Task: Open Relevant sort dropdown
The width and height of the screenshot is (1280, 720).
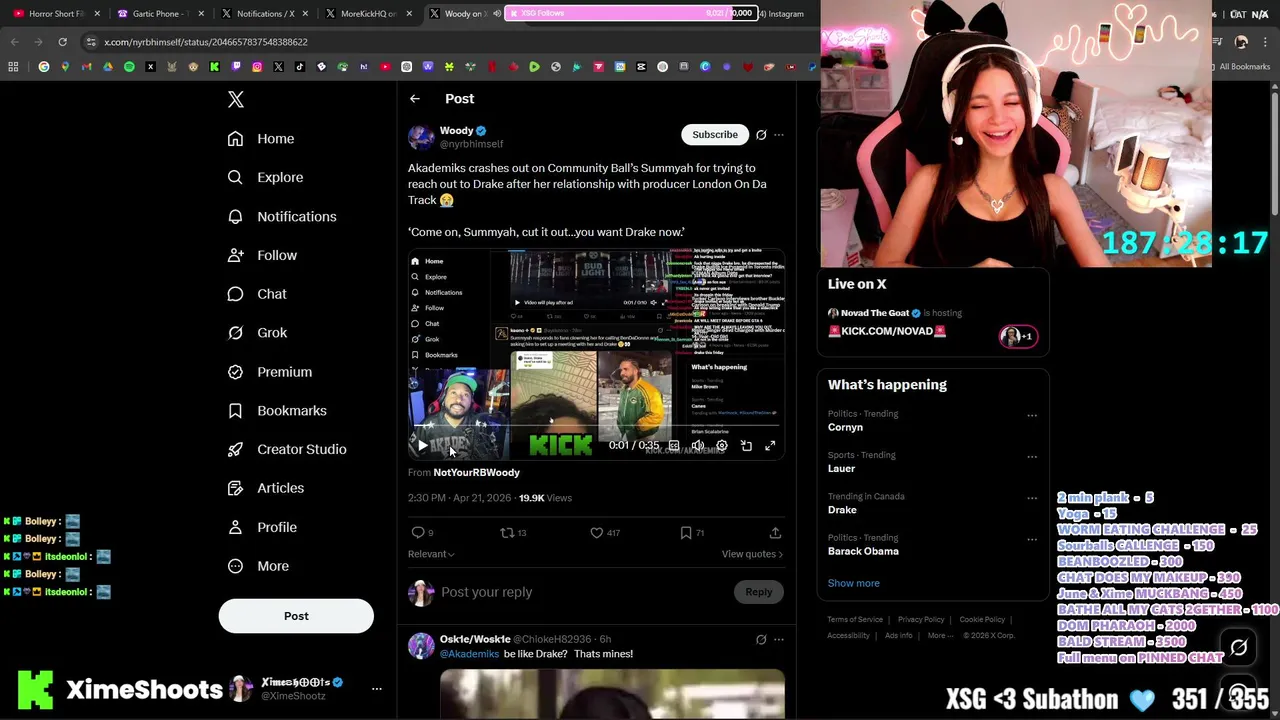Action: coord(431,554)
